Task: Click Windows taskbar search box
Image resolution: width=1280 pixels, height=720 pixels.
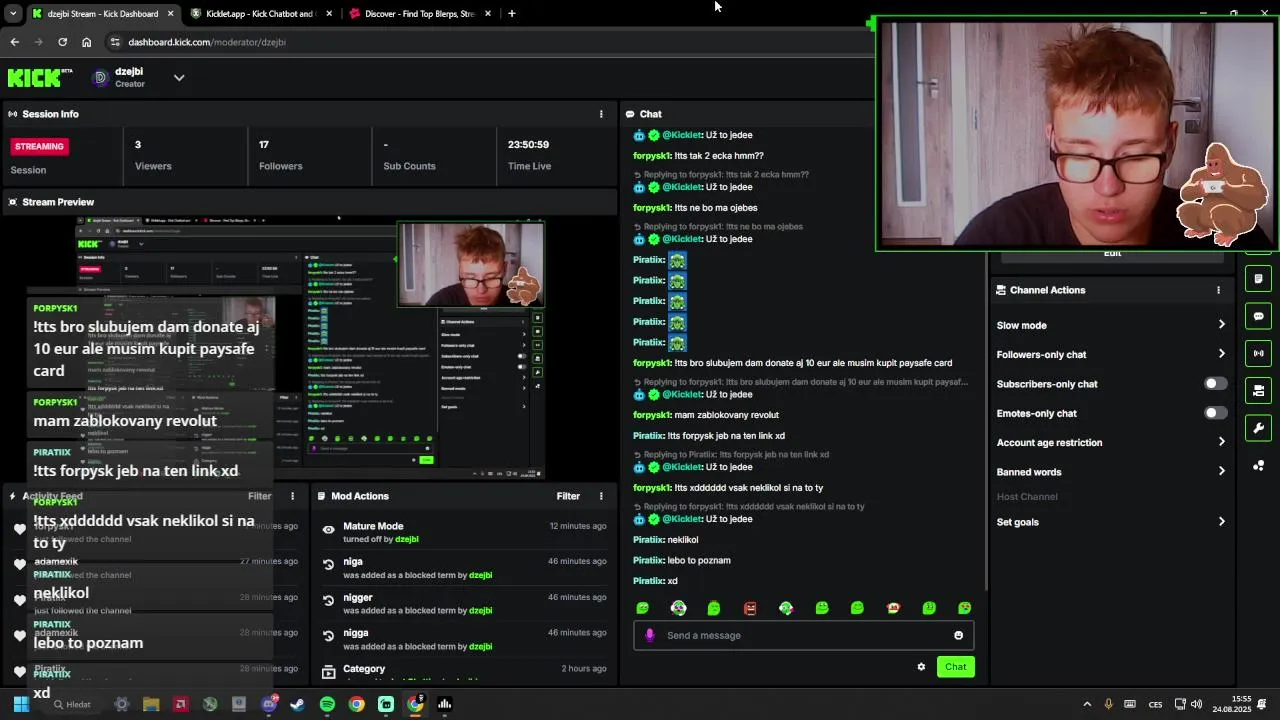Action: pyautogui.click(x=72, y=704)
